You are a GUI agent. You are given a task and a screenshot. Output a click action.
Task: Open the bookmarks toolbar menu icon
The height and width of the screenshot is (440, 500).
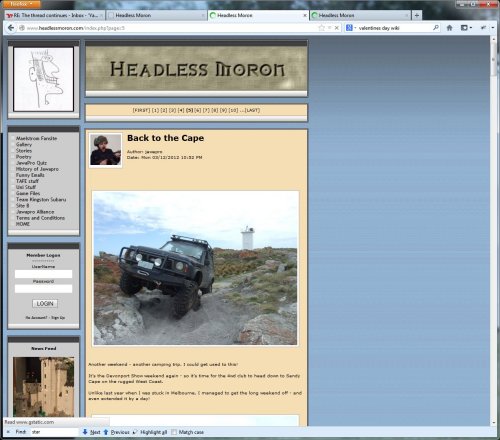coord(466,28)
